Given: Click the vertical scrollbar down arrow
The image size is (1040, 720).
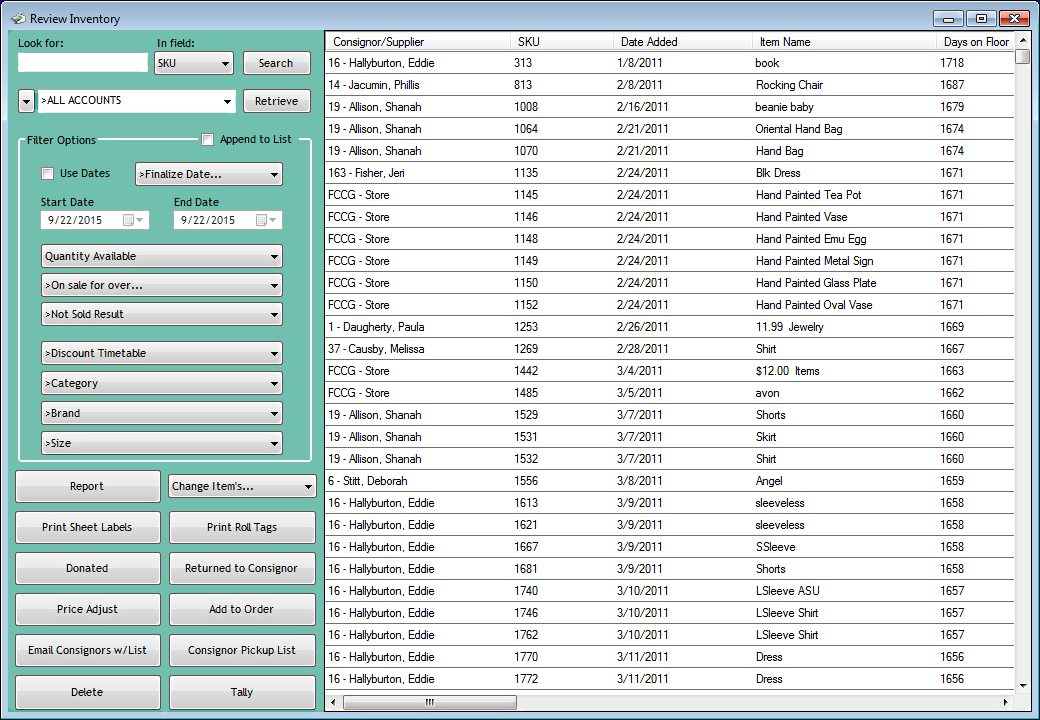Looking at the screenshot, I should (1022, 685).
